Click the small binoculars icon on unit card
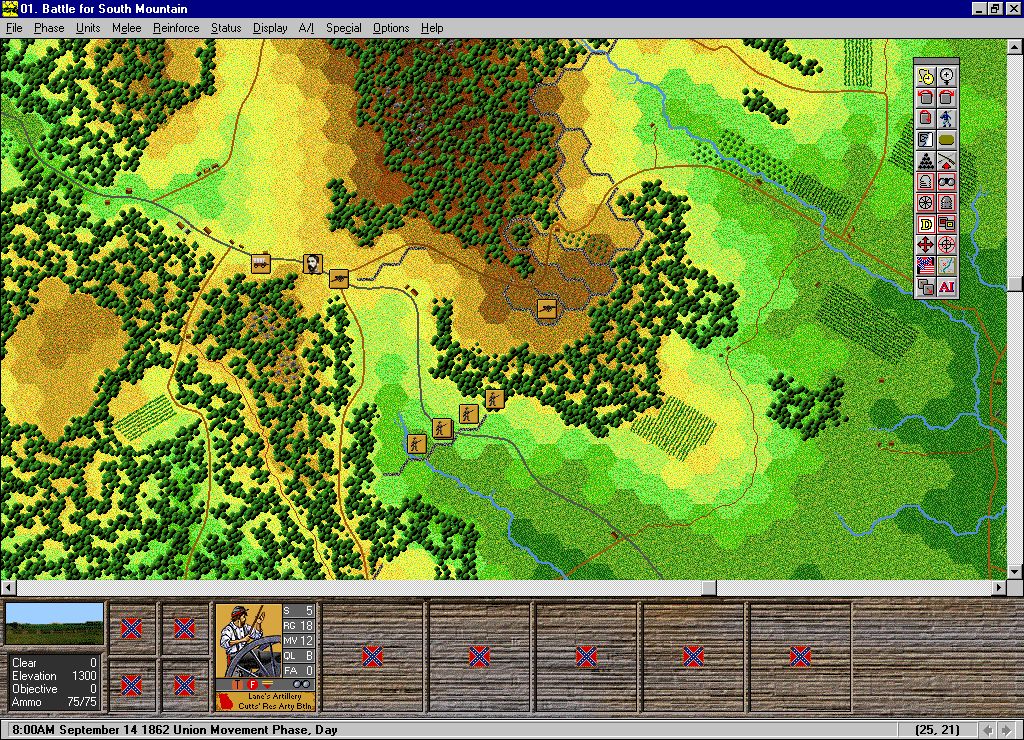This screenshot has height=740, width=1024. (x=301, y=684)
